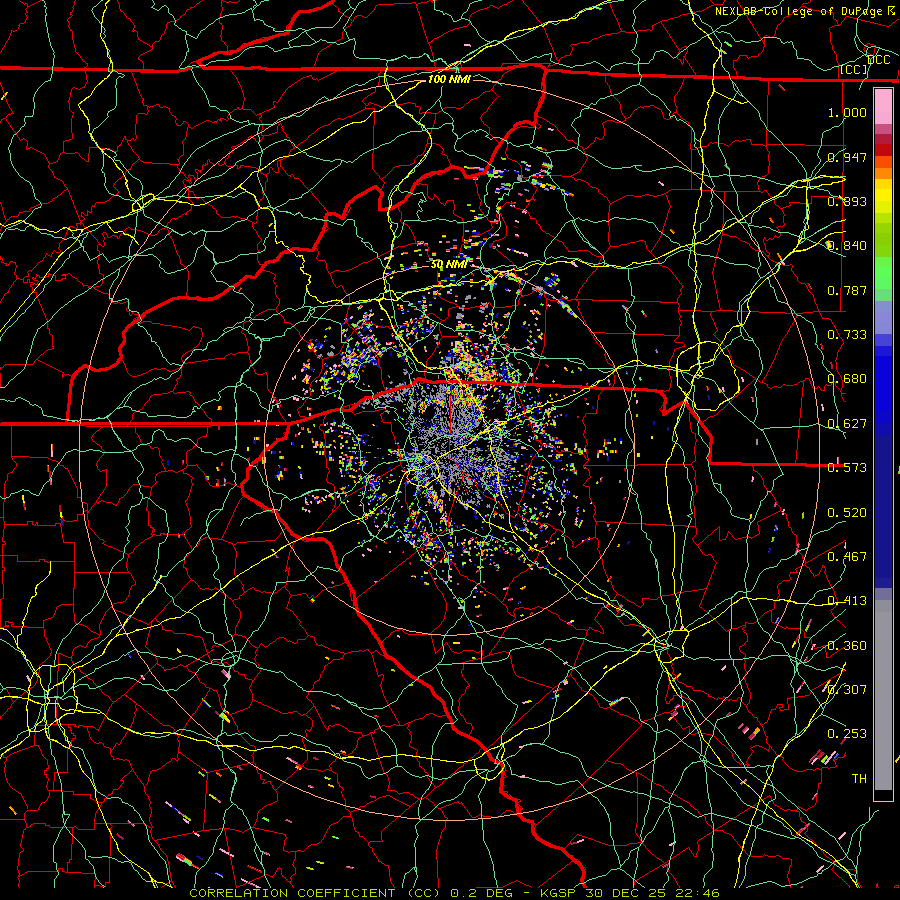
Task: Click the [CC] product label
Action: click(854, 69)
